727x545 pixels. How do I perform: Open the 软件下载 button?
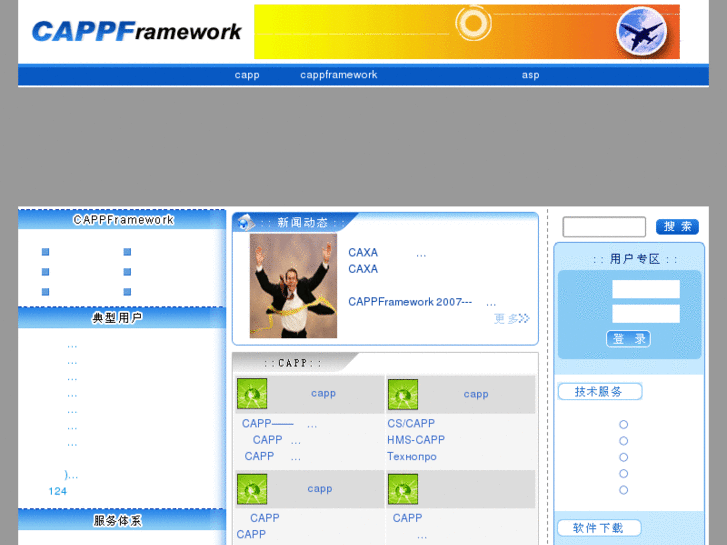[x=599, y=528]
